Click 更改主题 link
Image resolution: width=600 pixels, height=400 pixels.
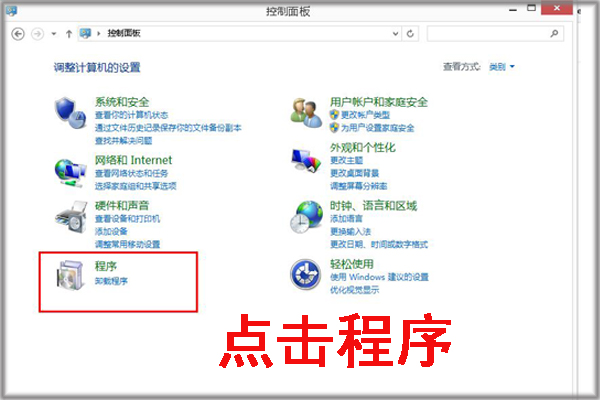(346, 160)
